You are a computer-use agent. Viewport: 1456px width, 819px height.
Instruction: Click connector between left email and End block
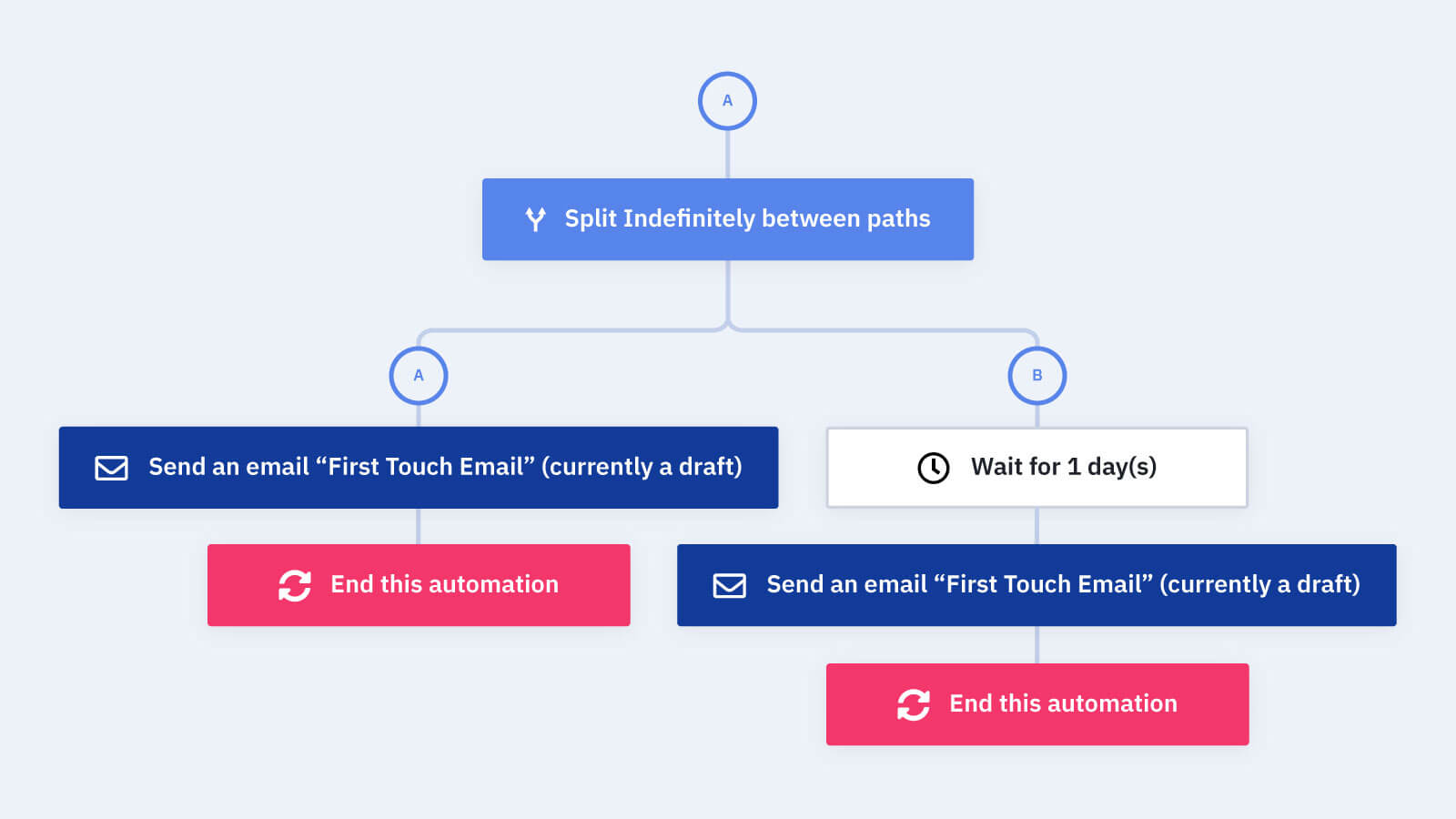[x=419, y=526]
